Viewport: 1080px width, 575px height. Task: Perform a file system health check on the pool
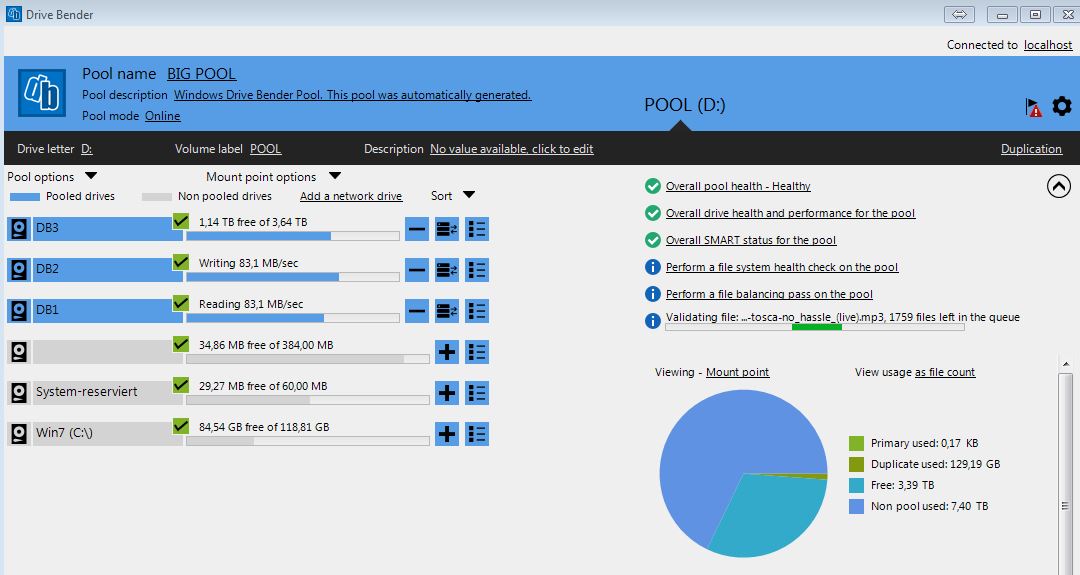point(782,267)
